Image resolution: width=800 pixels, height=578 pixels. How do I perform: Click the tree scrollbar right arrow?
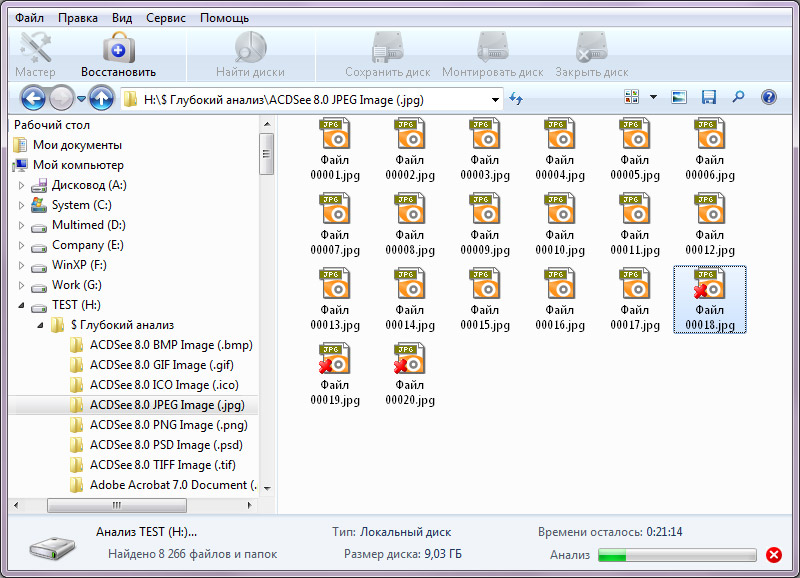[249, 506]
